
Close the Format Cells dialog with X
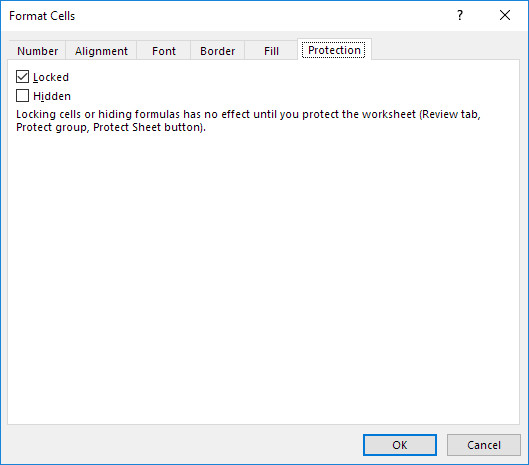click(x=505, y=15)
